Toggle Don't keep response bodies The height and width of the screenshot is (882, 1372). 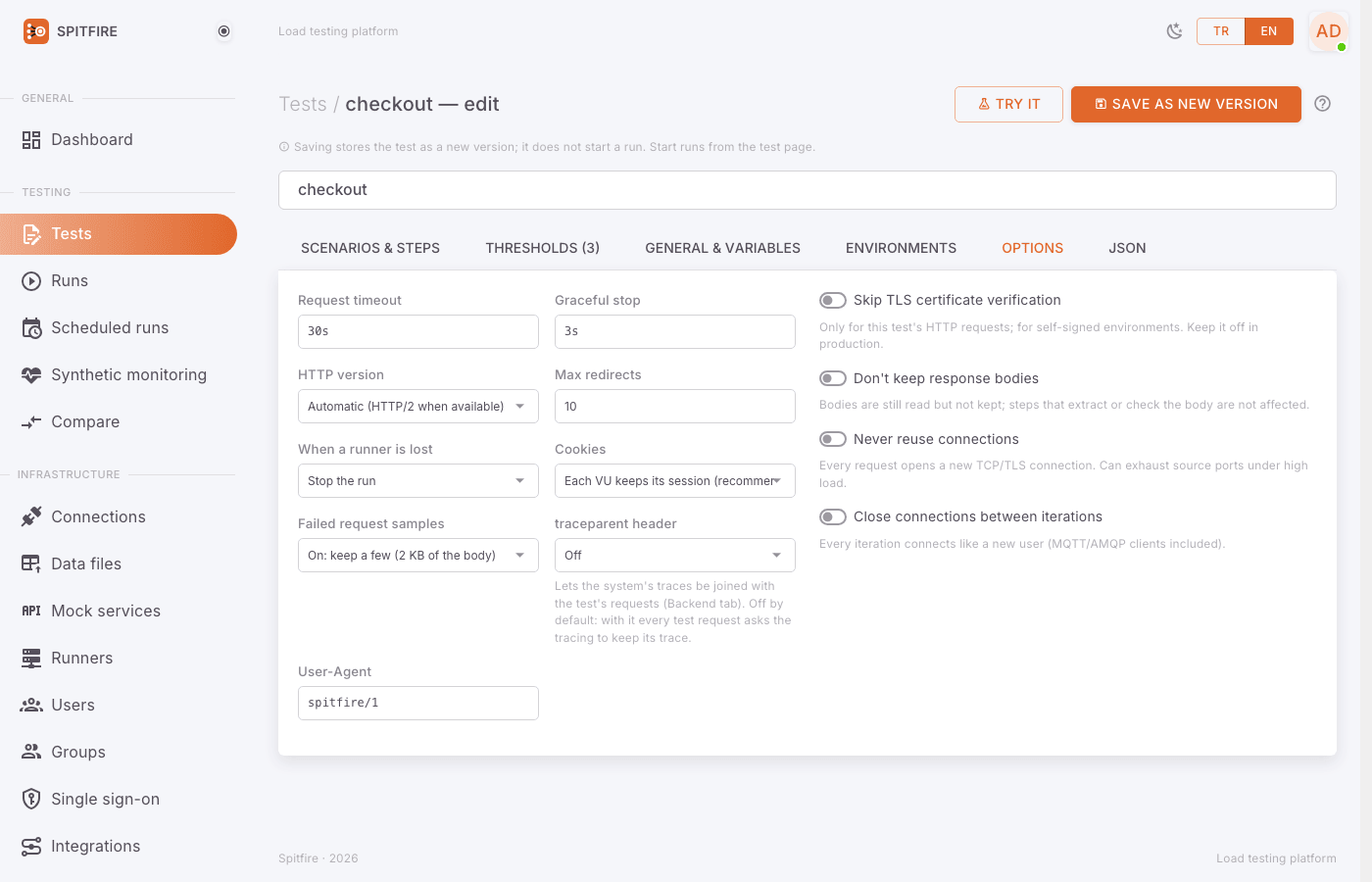pos(833,378)
